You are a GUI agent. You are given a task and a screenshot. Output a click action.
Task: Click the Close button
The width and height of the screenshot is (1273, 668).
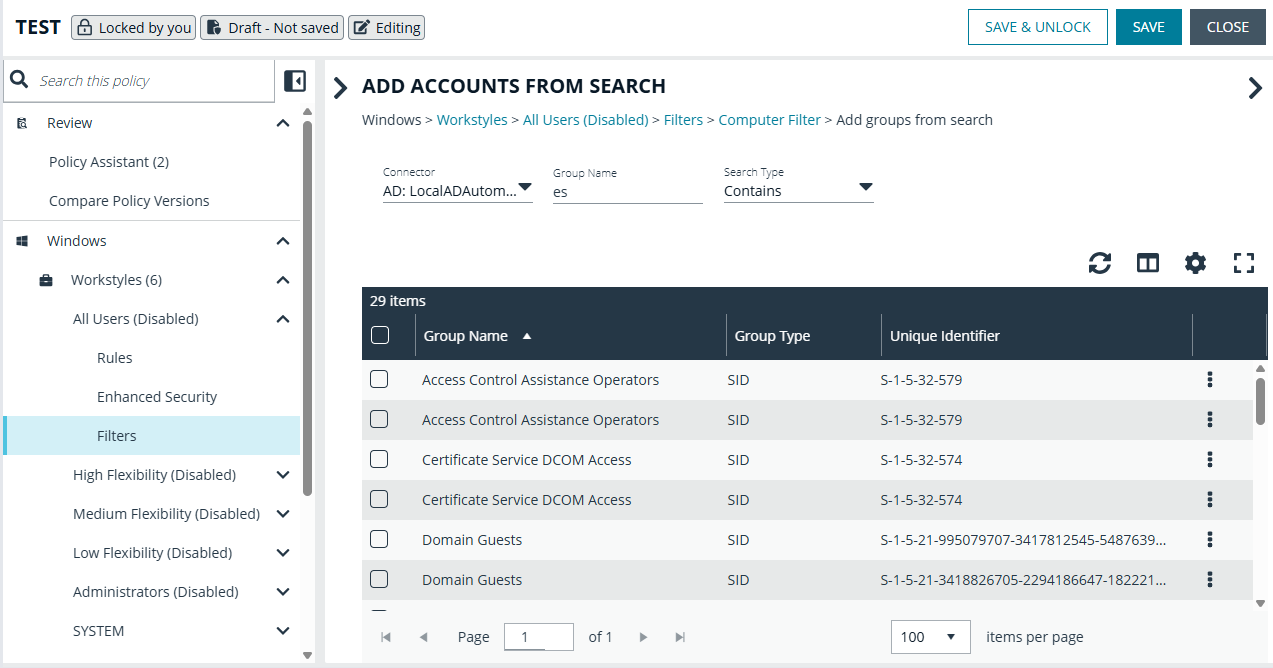[1227, 27]
